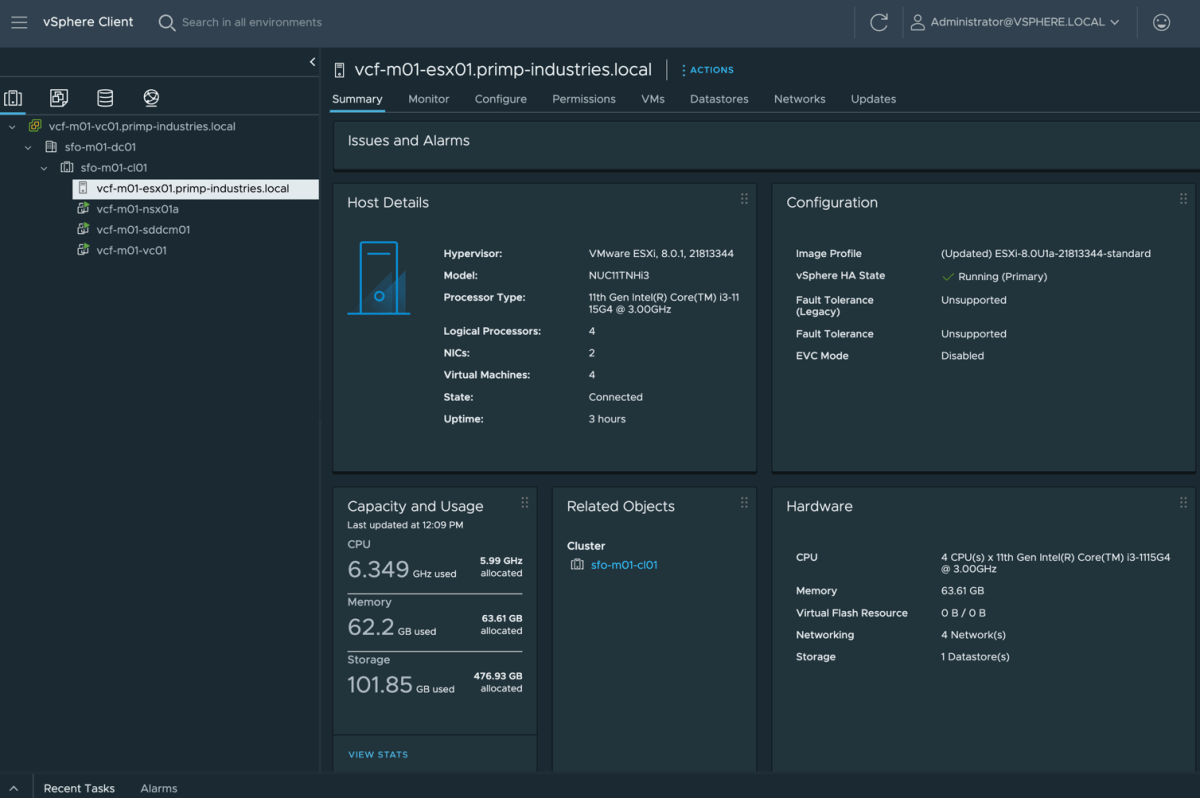Click the Virtual Flash Resource value 0 B / 0 B
This screenshot has width=1200, height=798.
pyautogui.click(x=963, y=613)
